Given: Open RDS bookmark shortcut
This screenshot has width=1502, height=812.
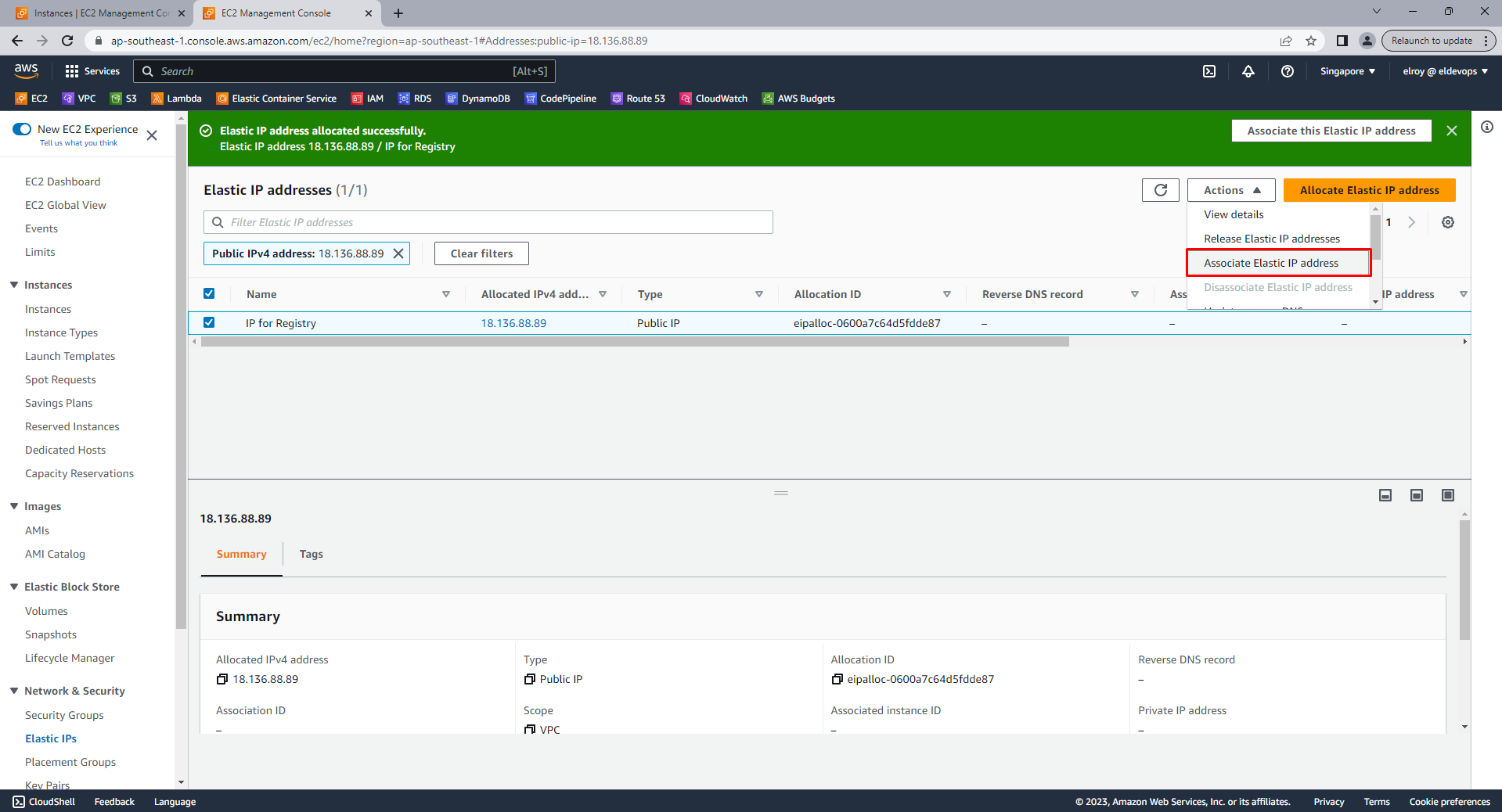Looking at the screenshot, I should 415,99.
